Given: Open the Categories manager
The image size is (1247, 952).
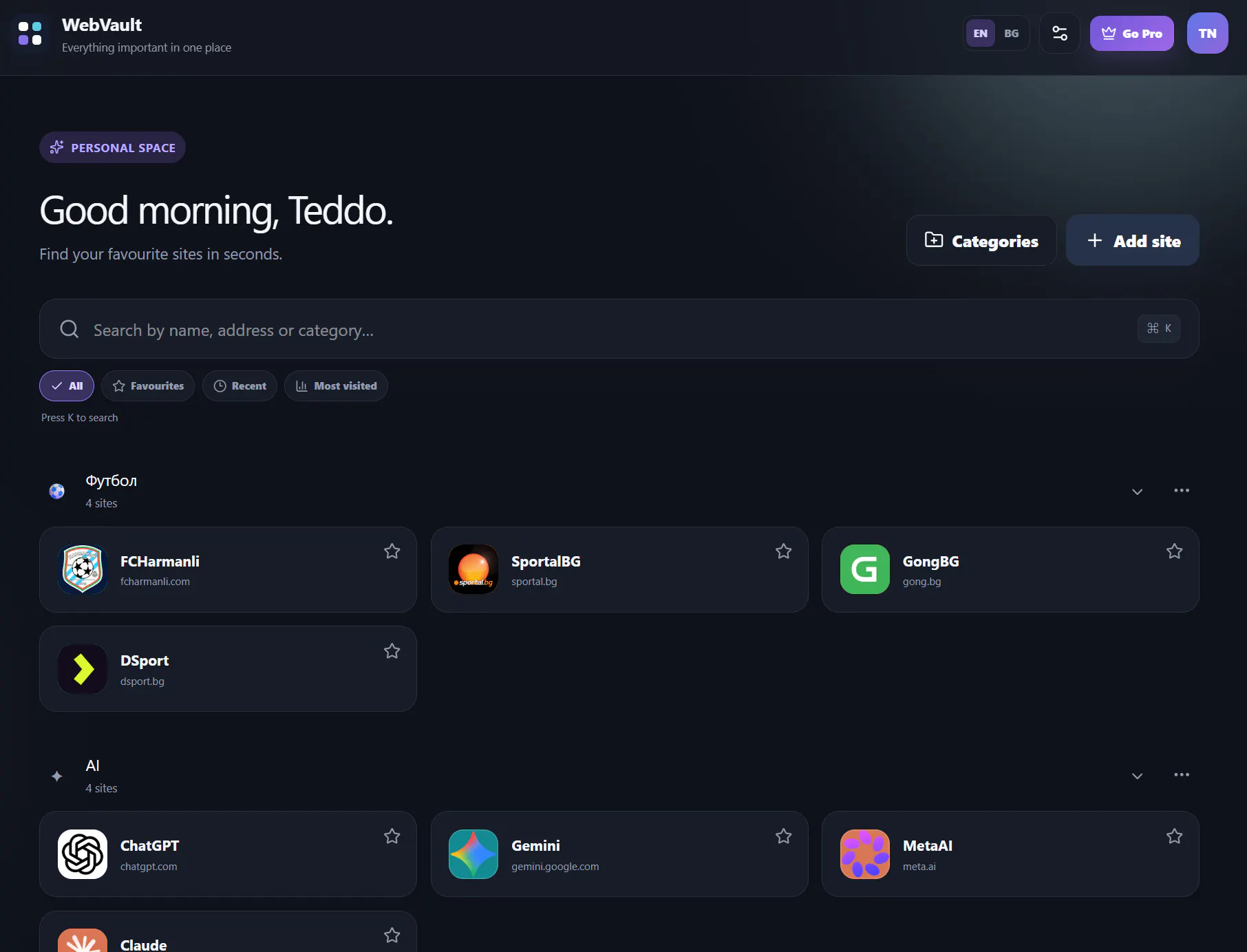Looking at the screenshot, I should (x=981, y=240).
